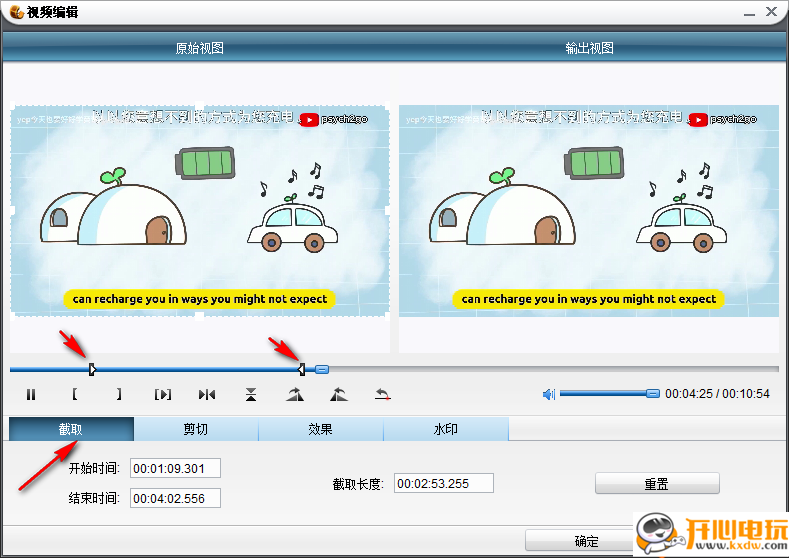Pause the video playback
789x558 pixels.
tap(31, 394)
